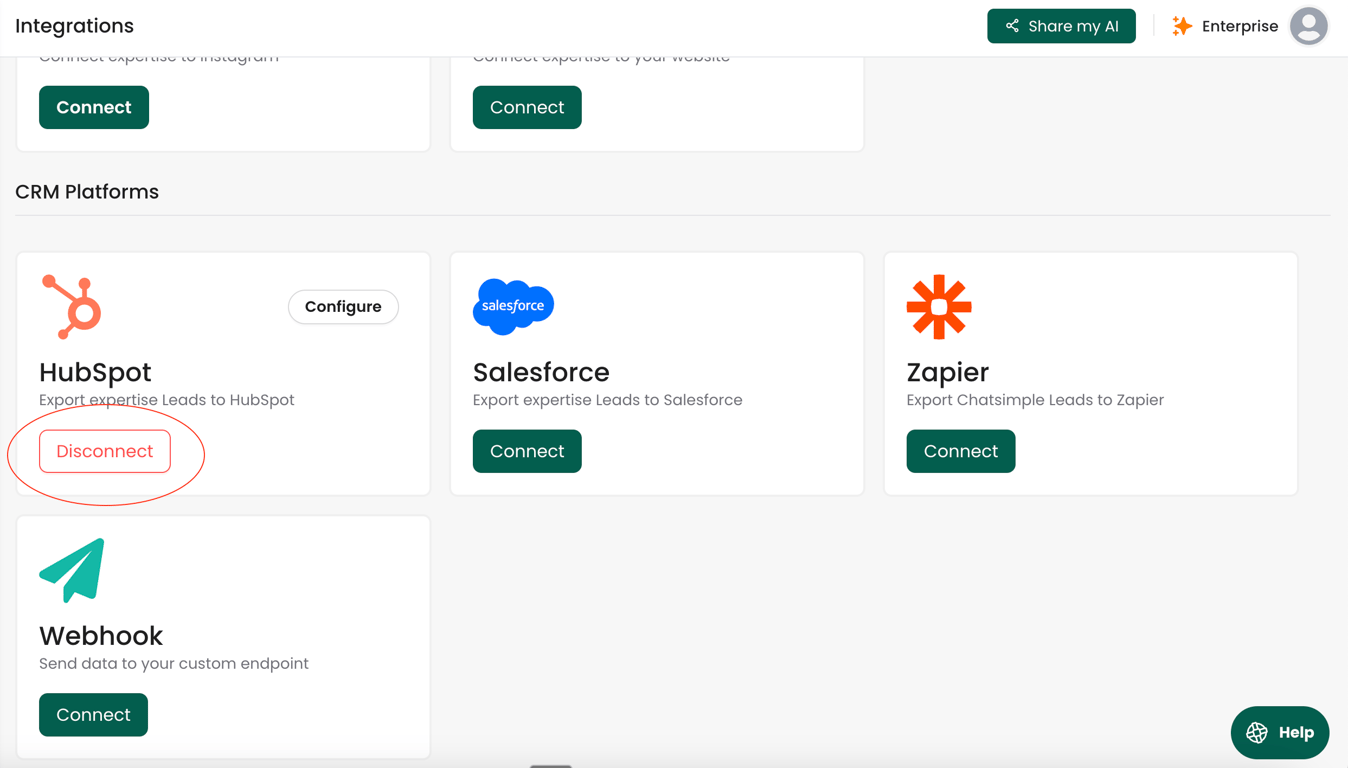
Task: Click the Enterprise plan sparkle icon
Action: [1182, 26]
